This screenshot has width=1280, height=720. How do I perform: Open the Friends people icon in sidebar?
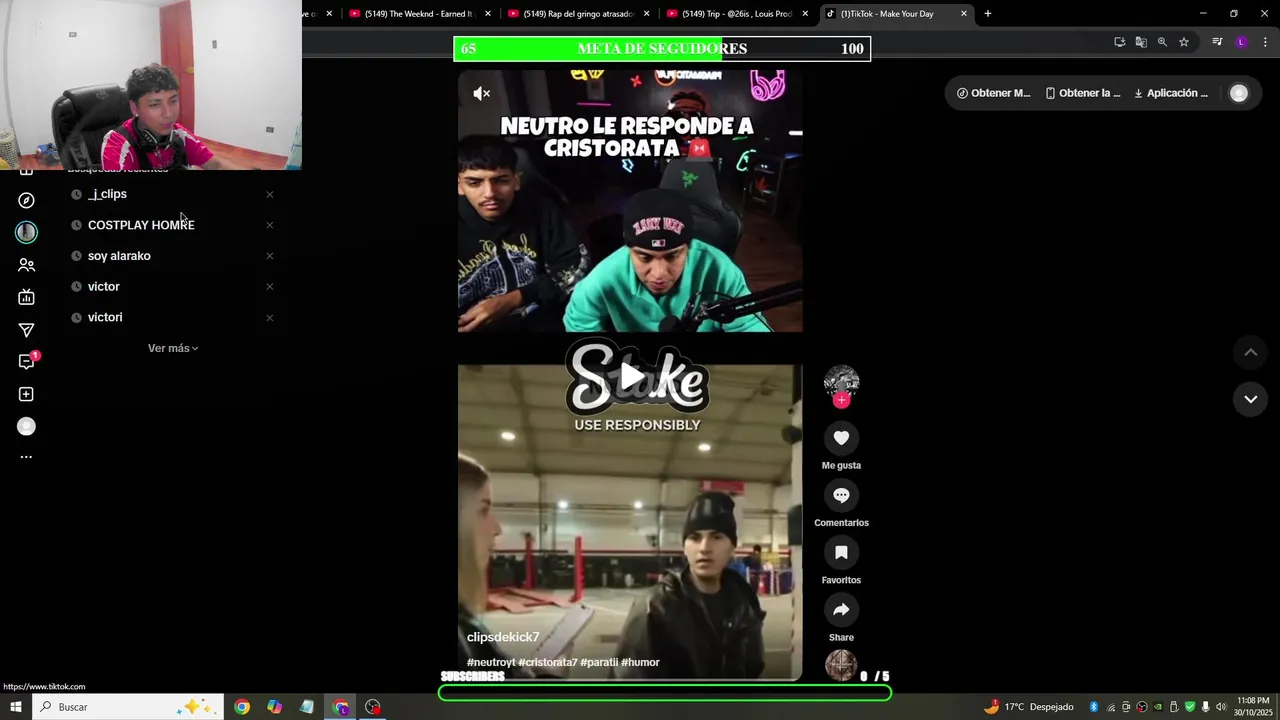point(27,265)
